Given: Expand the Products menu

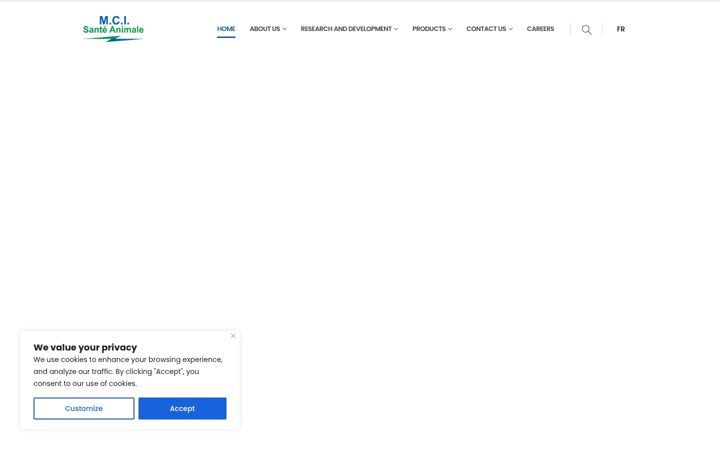Looking at the screenshot, I should (432, 28).
